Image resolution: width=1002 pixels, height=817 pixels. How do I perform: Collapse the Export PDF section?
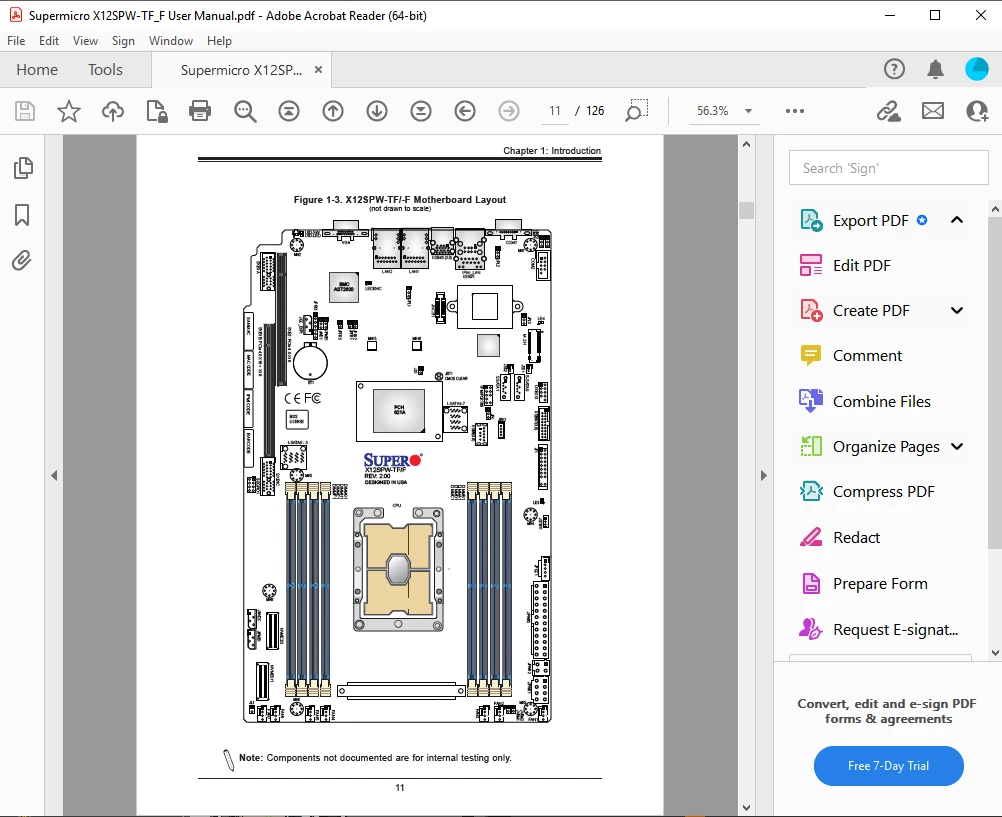tap(957, 220)
